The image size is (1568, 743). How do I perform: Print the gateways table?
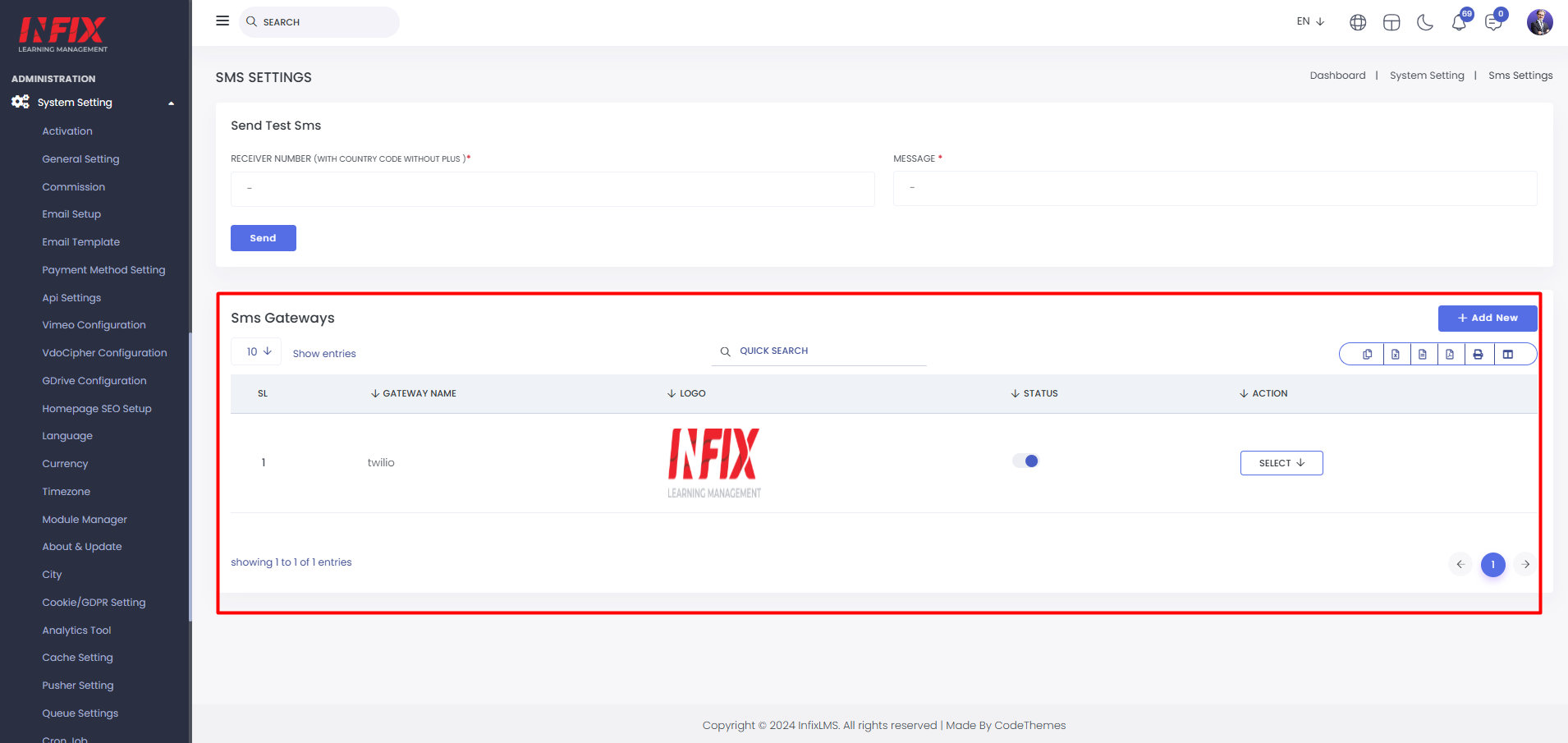pos(1479,354)
